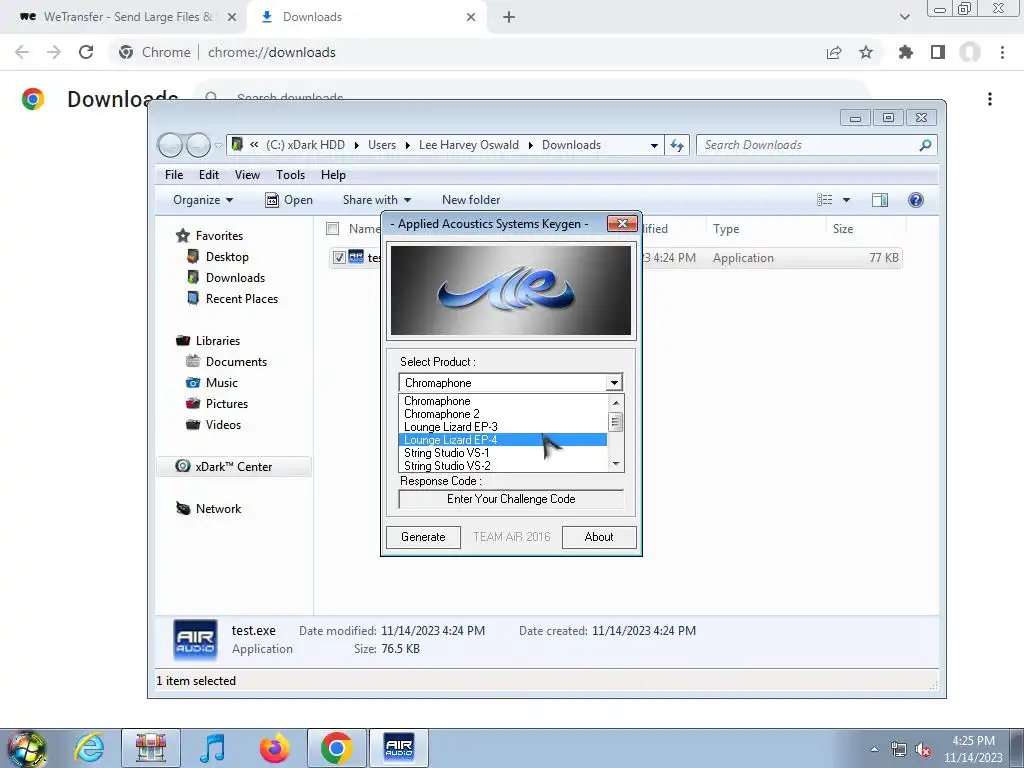The image size is (1024, 768).
Task: Expand the Share with dropdown
Action: [377, 200]
